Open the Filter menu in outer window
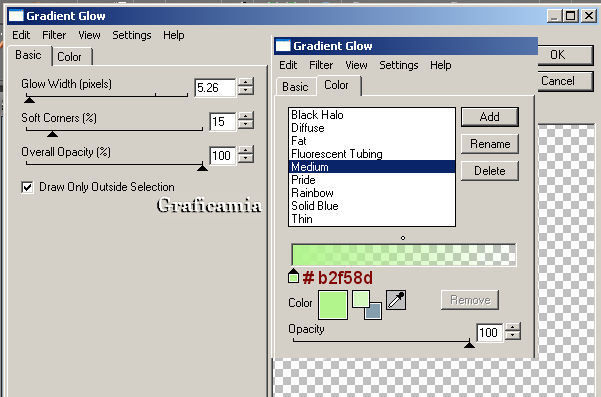 pyautogui.click(x=54, y=35)
